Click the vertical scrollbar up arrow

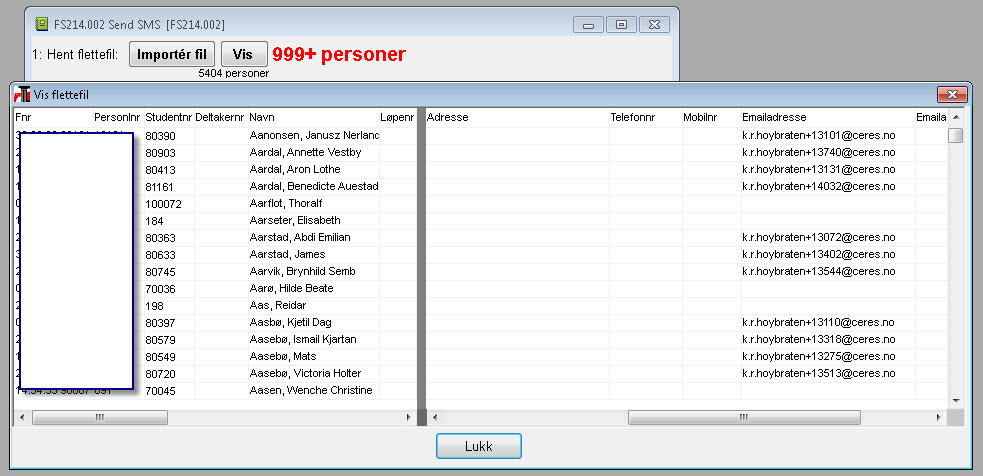tap(955, 117)
